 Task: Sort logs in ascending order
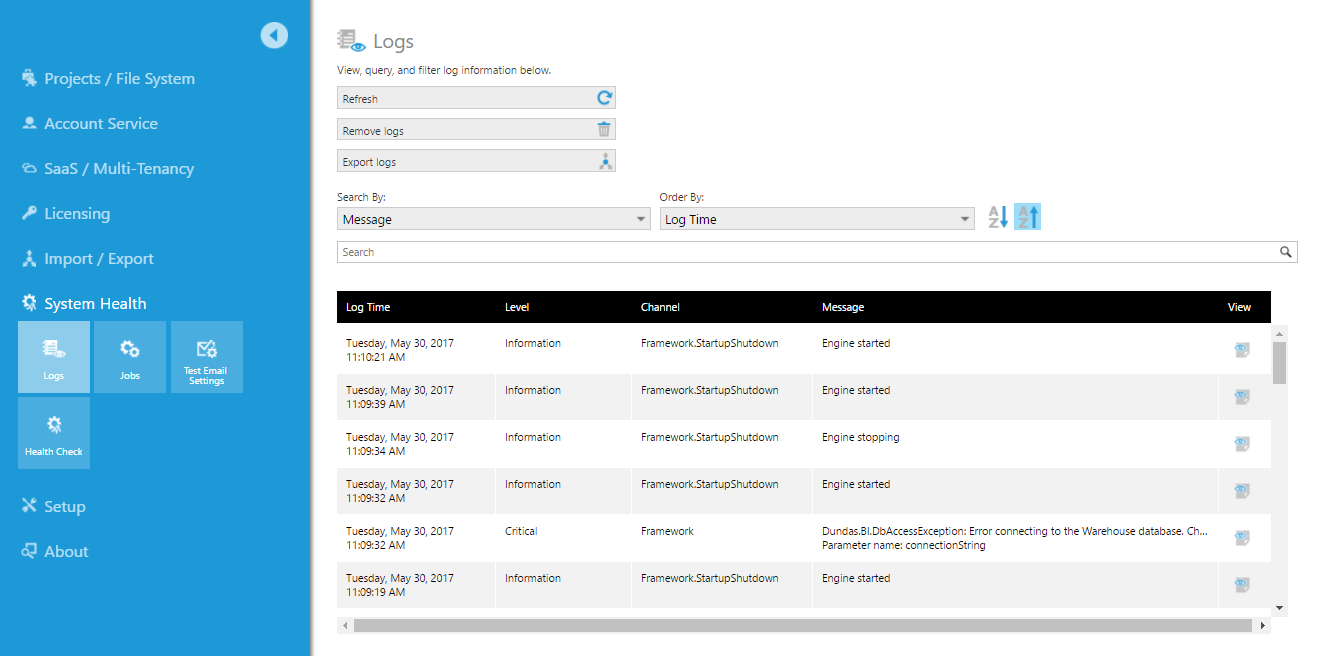tap(998, 217)
